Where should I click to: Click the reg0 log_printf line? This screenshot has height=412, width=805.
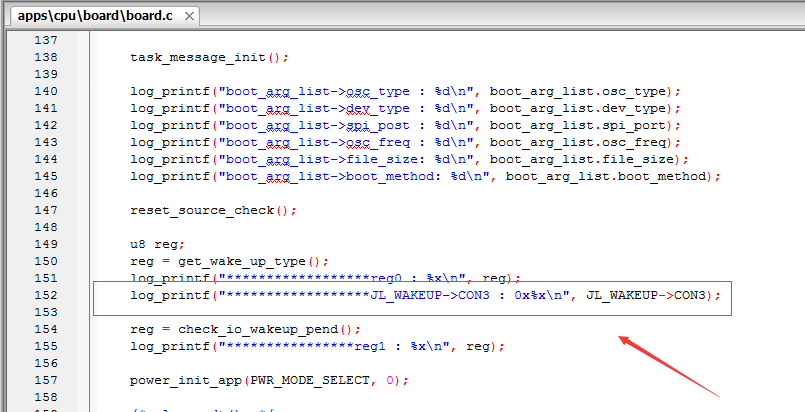[x=325, y=278]
